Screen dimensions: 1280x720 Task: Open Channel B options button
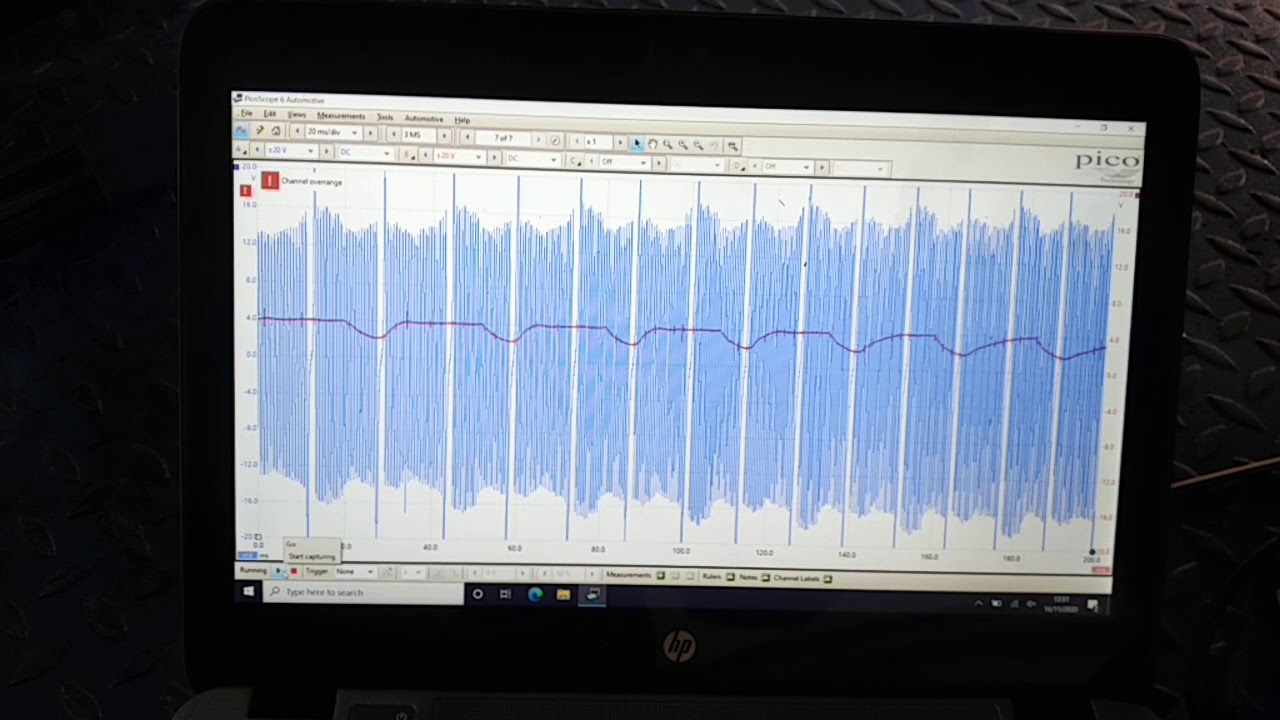pos(408,154)
